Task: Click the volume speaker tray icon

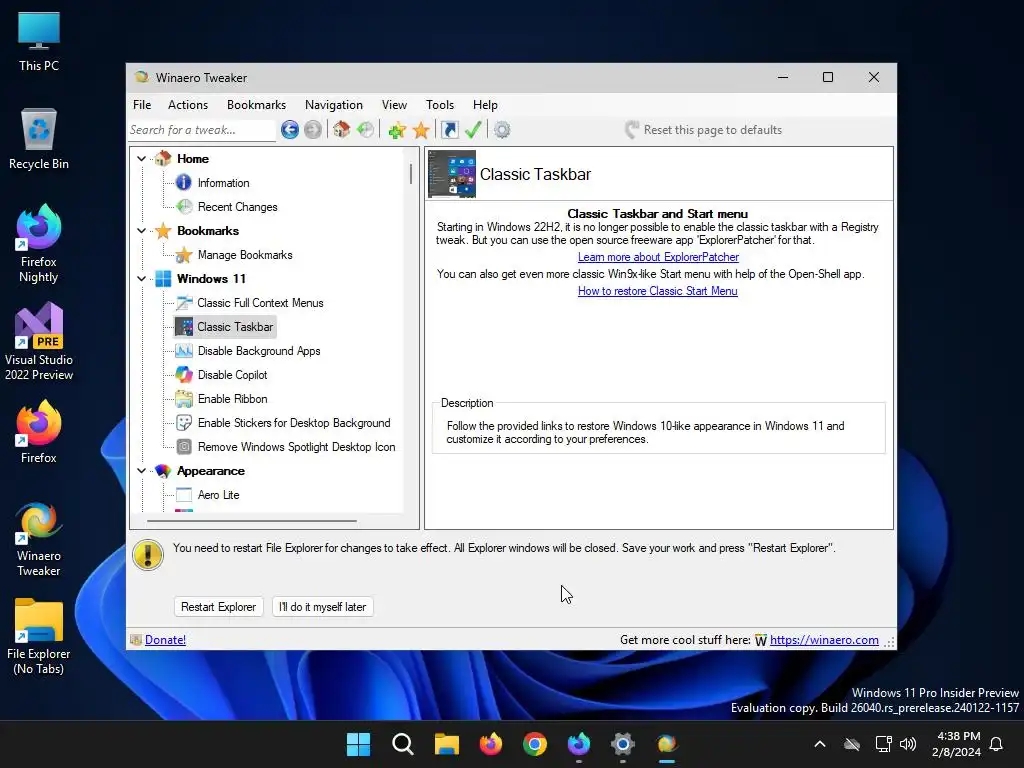Action: tap(908, 744)
